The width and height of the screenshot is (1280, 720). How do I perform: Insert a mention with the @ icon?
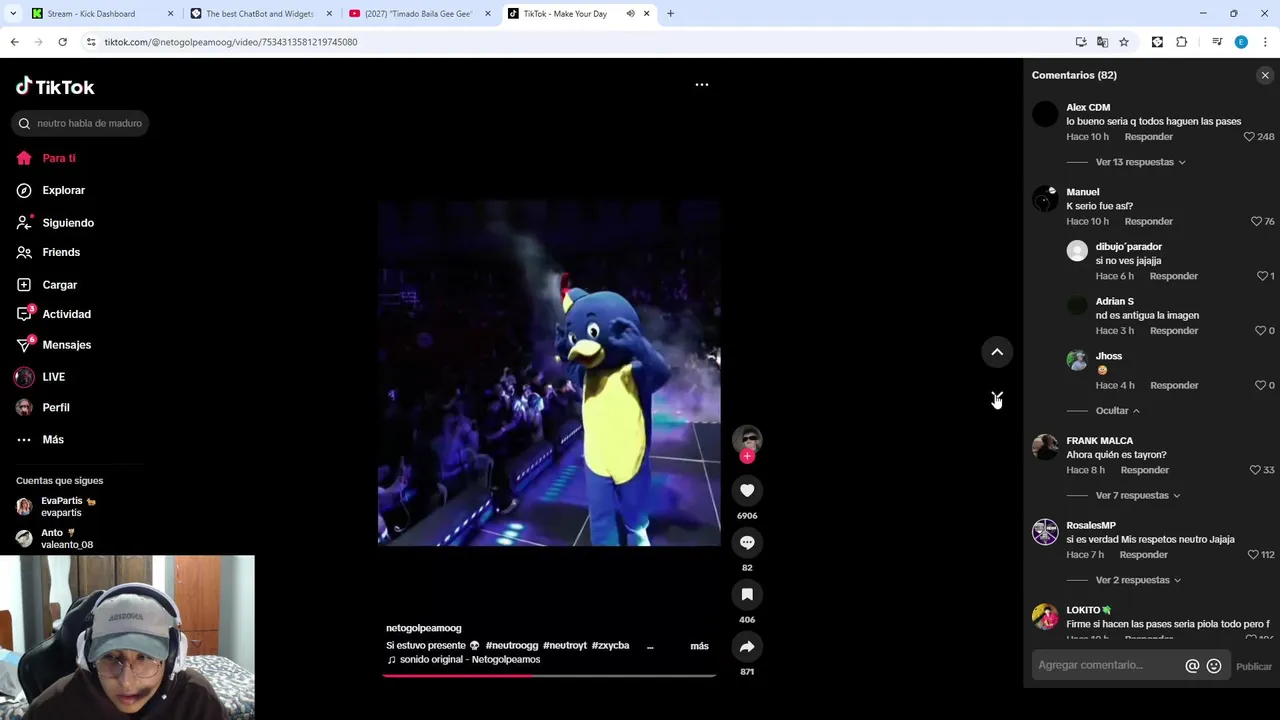[1192, 666]
